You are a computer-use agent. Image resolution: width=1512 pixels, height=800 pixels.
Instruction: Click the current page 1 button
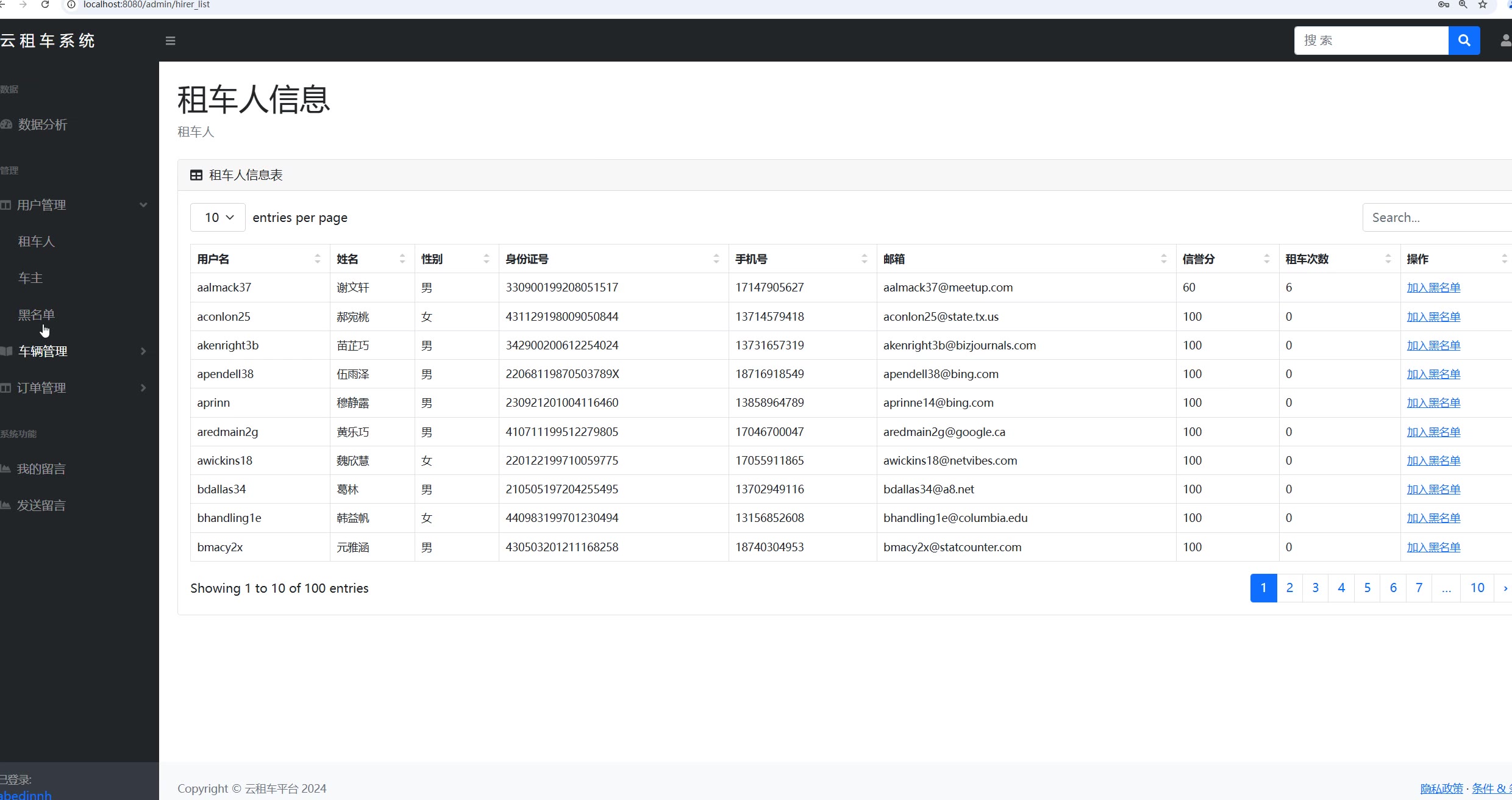click(1263, 588)
